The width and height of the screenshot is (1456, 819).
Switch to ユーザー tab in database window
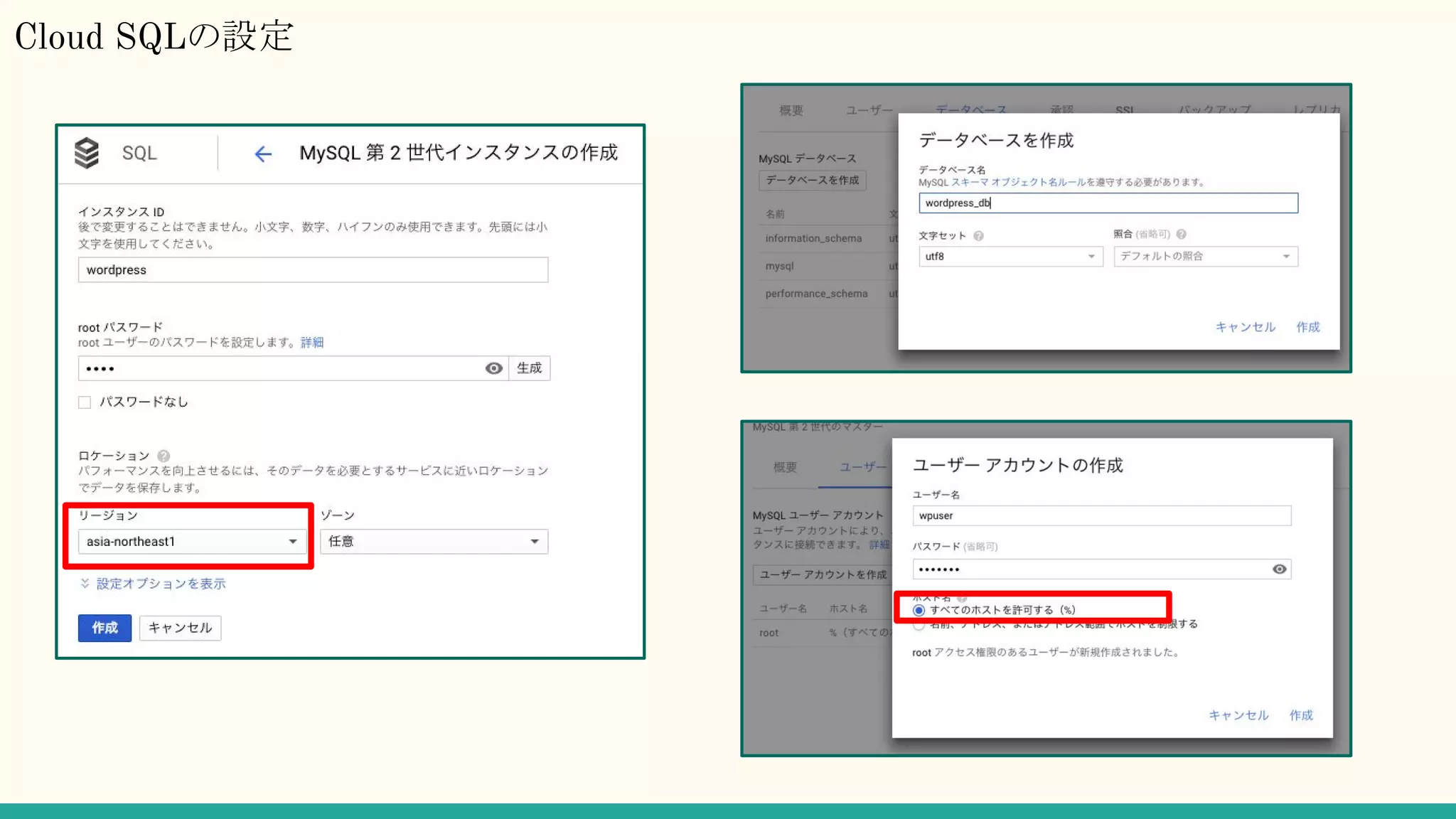point(869,110)
